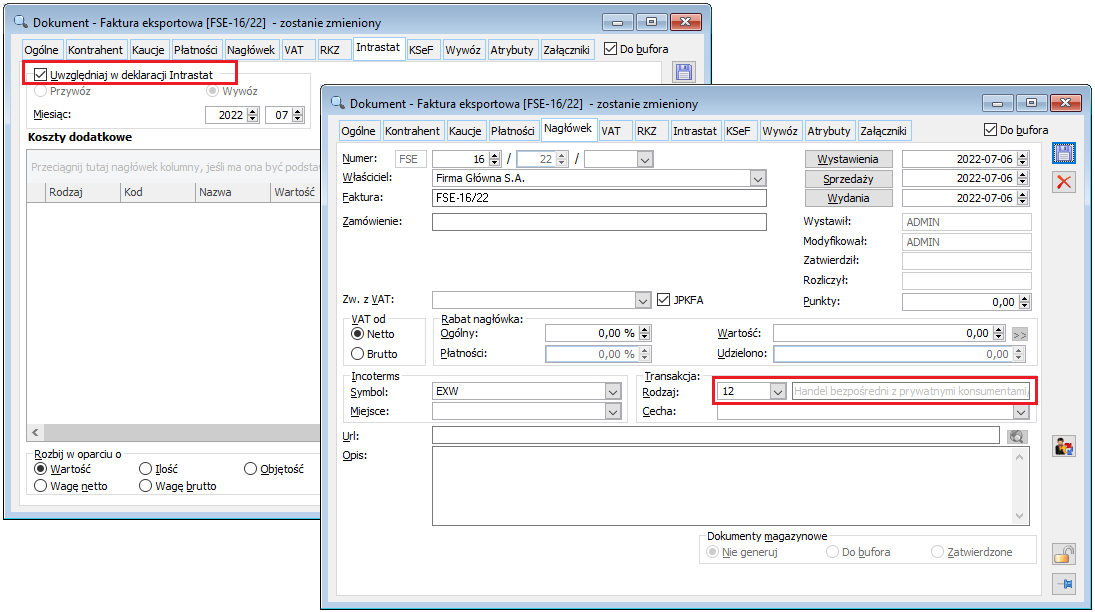Step the Ogólny discount percent spinner
Viewport: 1095px width, 612px height.
pyautogui.click(x=645, y=333)
